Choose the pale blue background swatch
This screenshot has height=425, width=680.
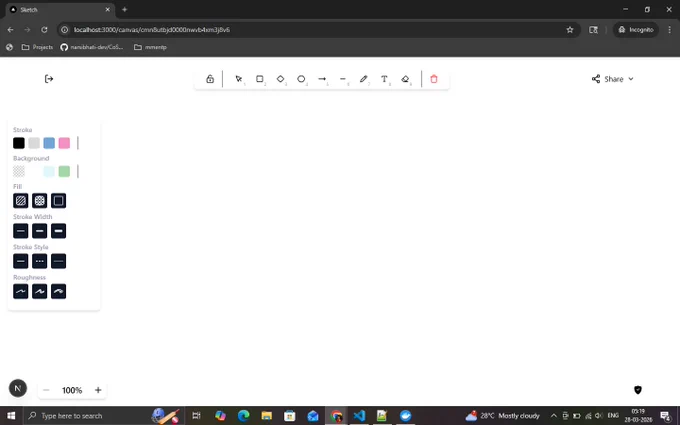coord(49,171)
